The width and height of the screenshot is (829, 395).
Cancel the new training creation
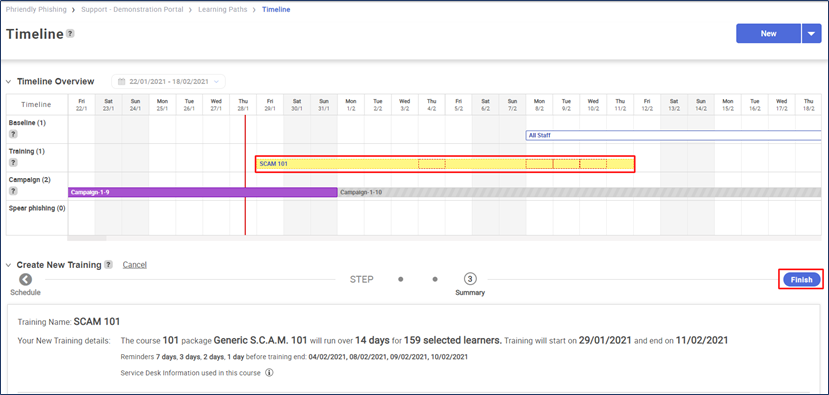pyautogui.click(x=135, y=265)
